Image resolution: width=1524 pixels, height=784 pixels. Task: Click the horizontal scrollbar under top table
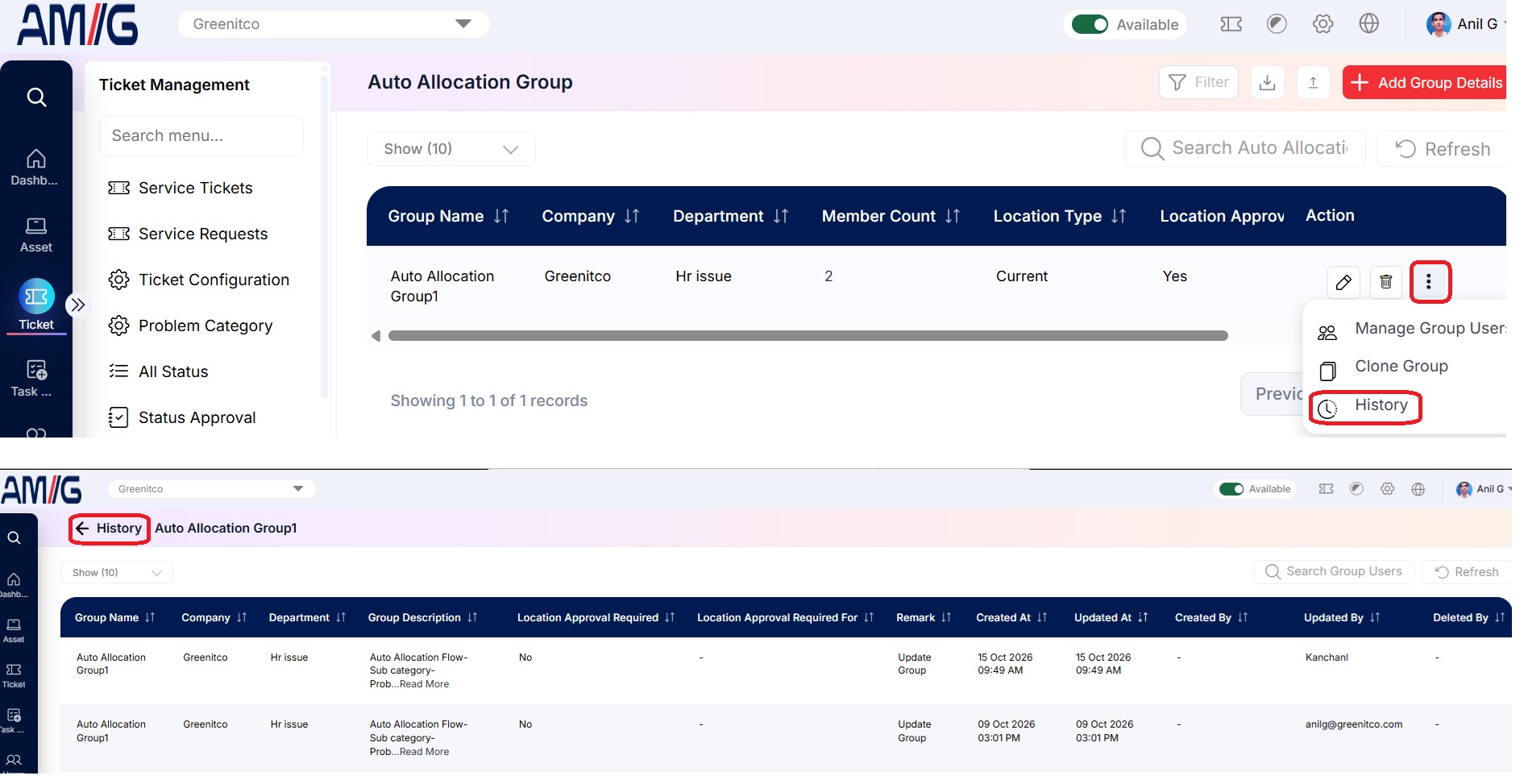[808, 336]
